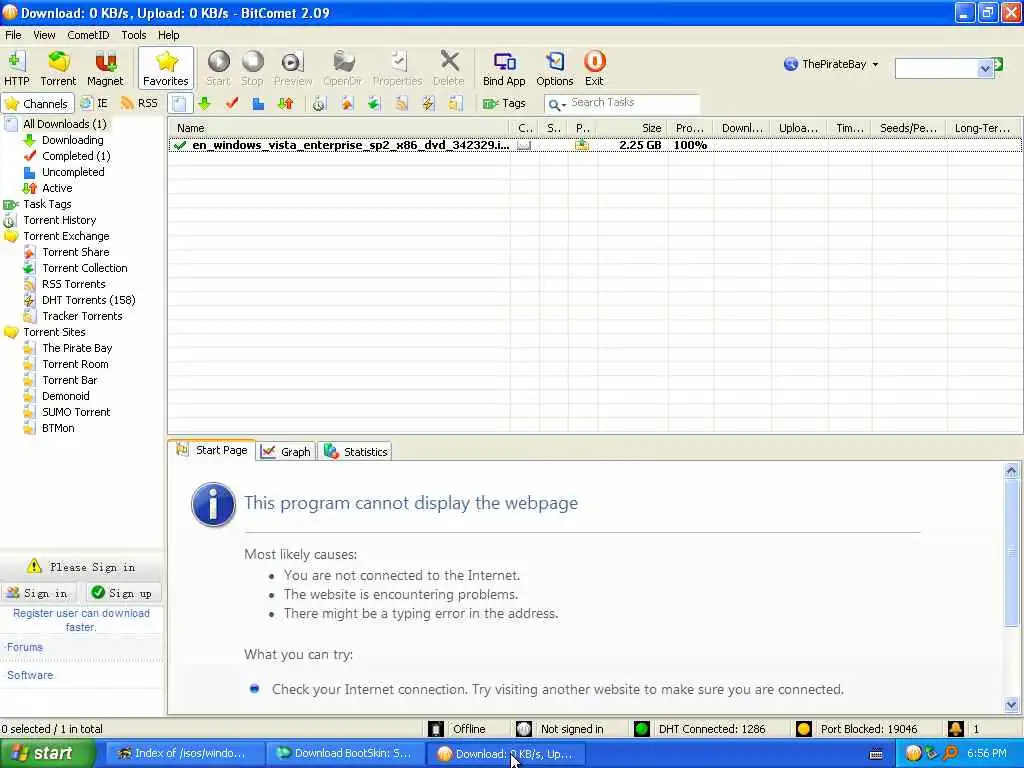Click the Preview toolbar icon

[293, 68]
